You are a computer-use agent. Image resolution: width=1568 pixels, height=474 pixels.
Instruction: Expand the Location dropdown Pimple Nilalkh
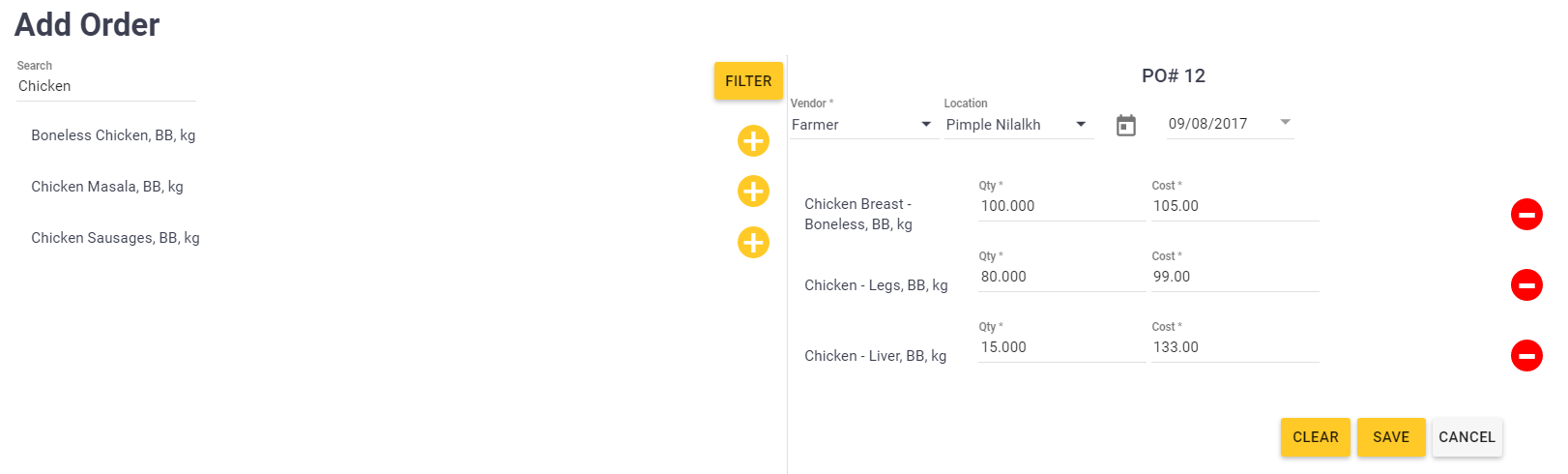1019,125
